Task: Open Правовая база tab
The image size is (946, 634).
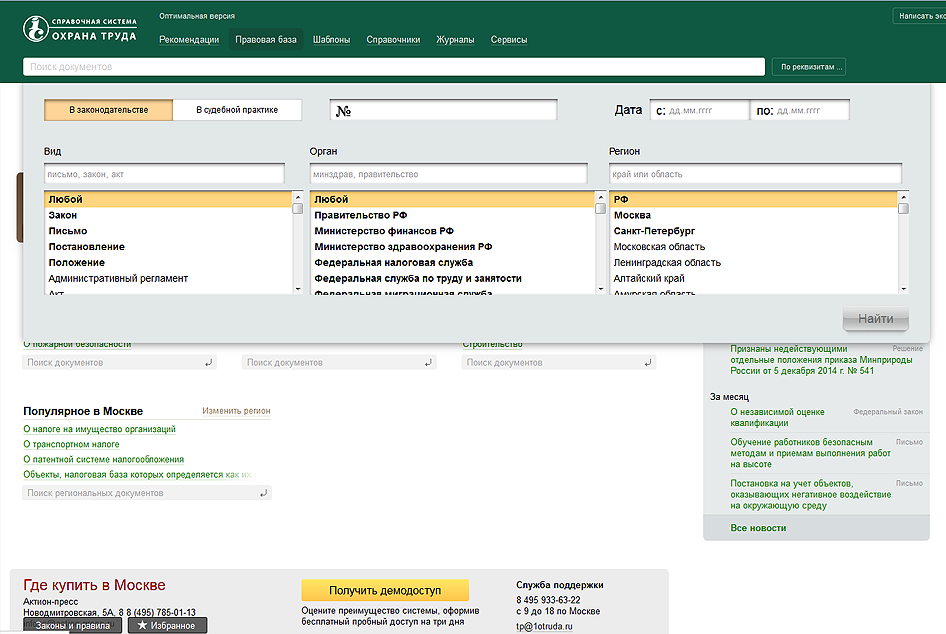Action: (265, 40)
